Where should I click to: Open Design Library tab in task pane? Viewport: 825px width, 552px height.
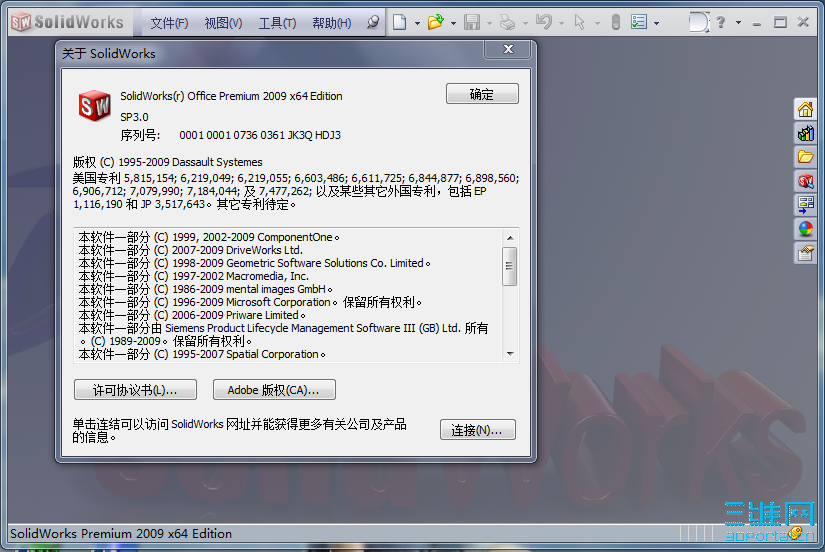coord(805,133)
